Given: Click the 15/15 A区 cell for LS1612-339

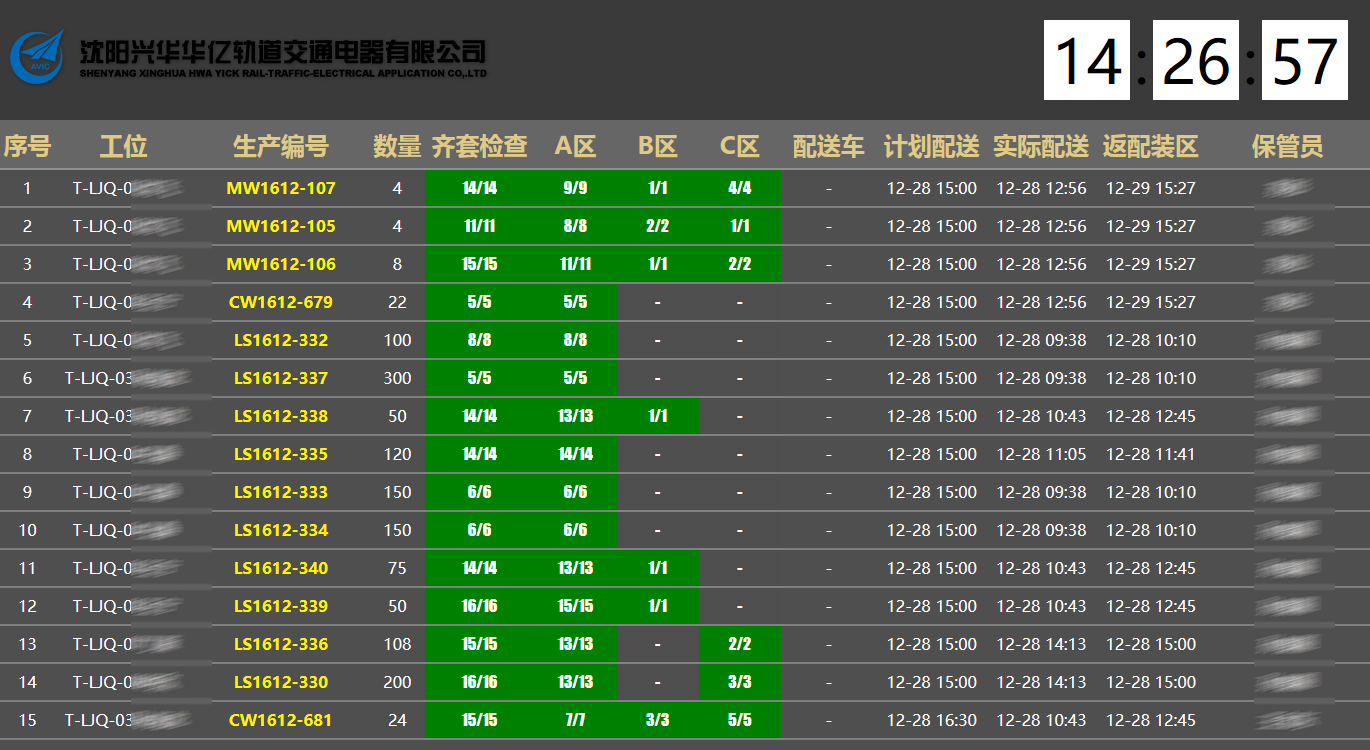Looking at the screenshot, I should point(575,606).
